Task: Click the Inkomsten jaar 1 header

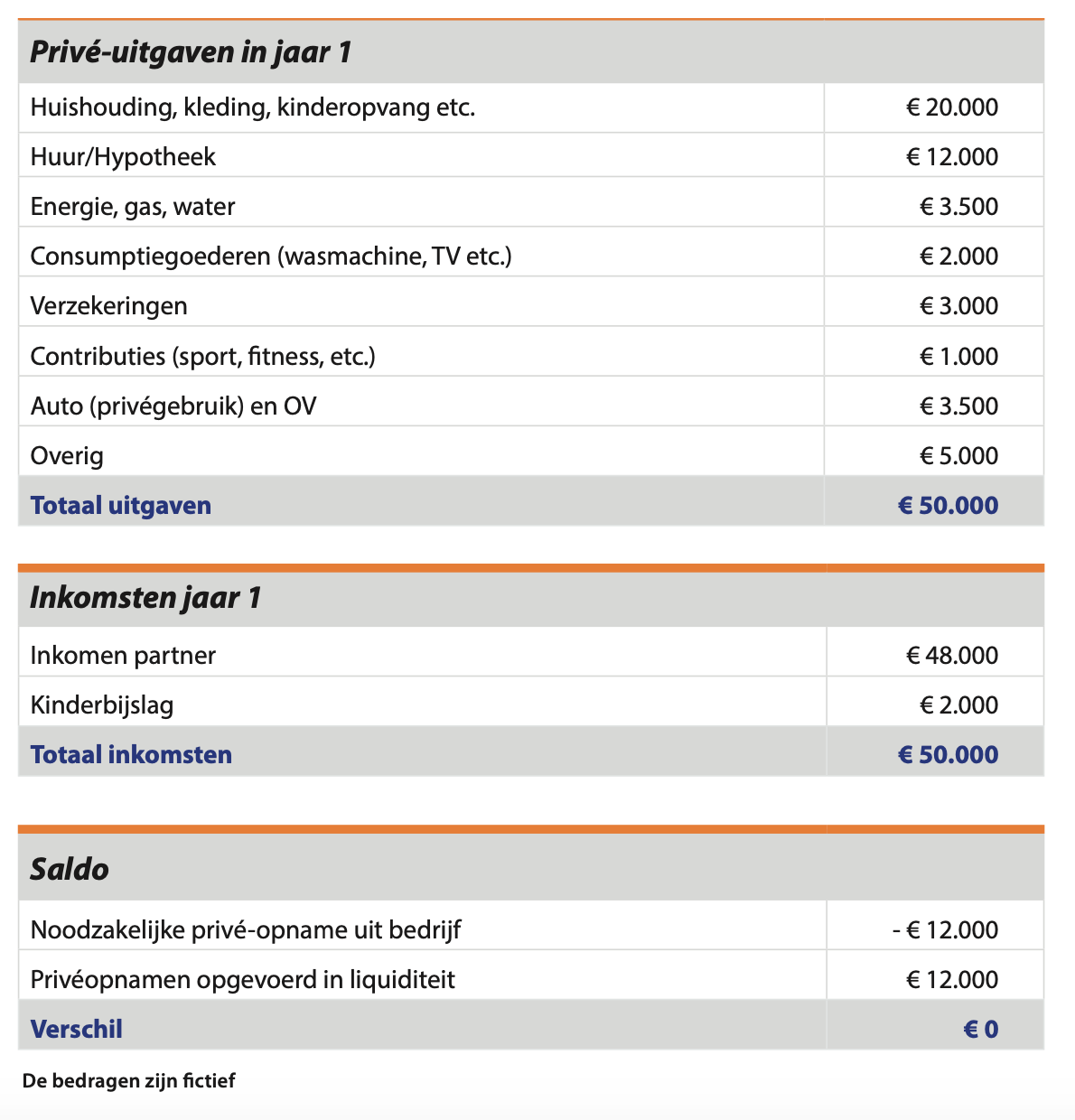Action: 145,598
